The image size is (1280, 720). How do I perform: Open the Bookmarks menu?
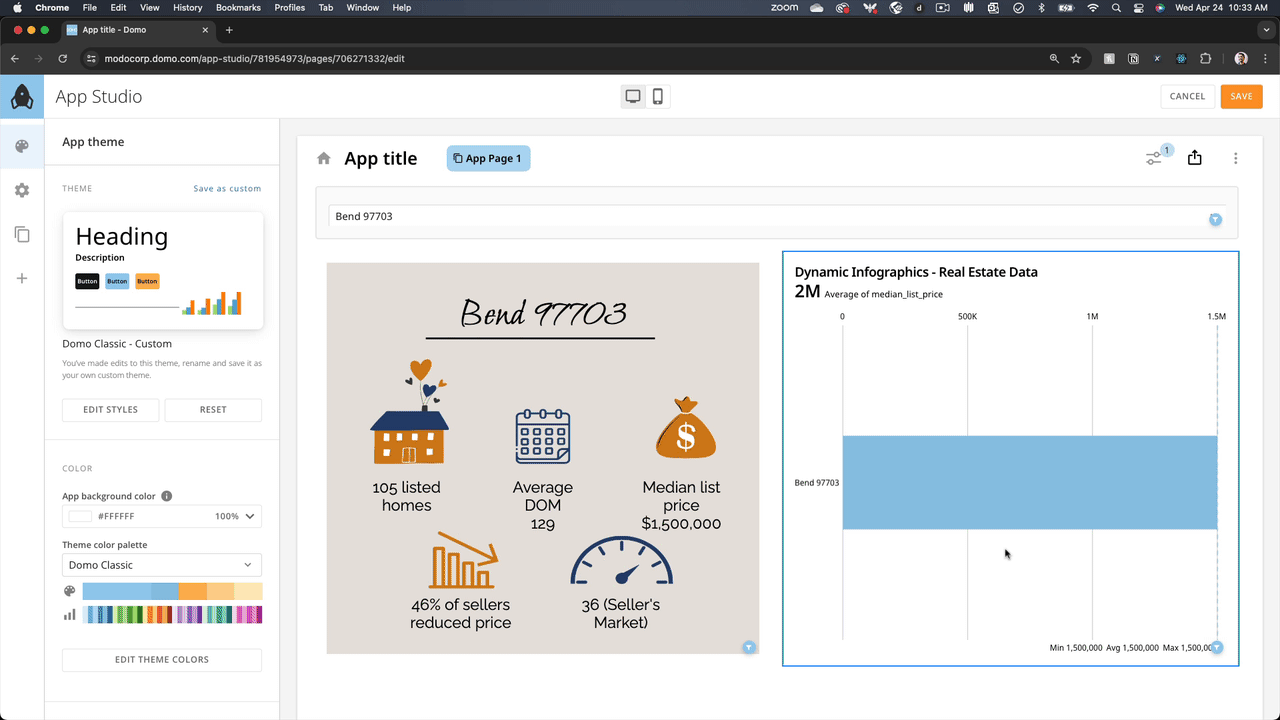(238, 7)
